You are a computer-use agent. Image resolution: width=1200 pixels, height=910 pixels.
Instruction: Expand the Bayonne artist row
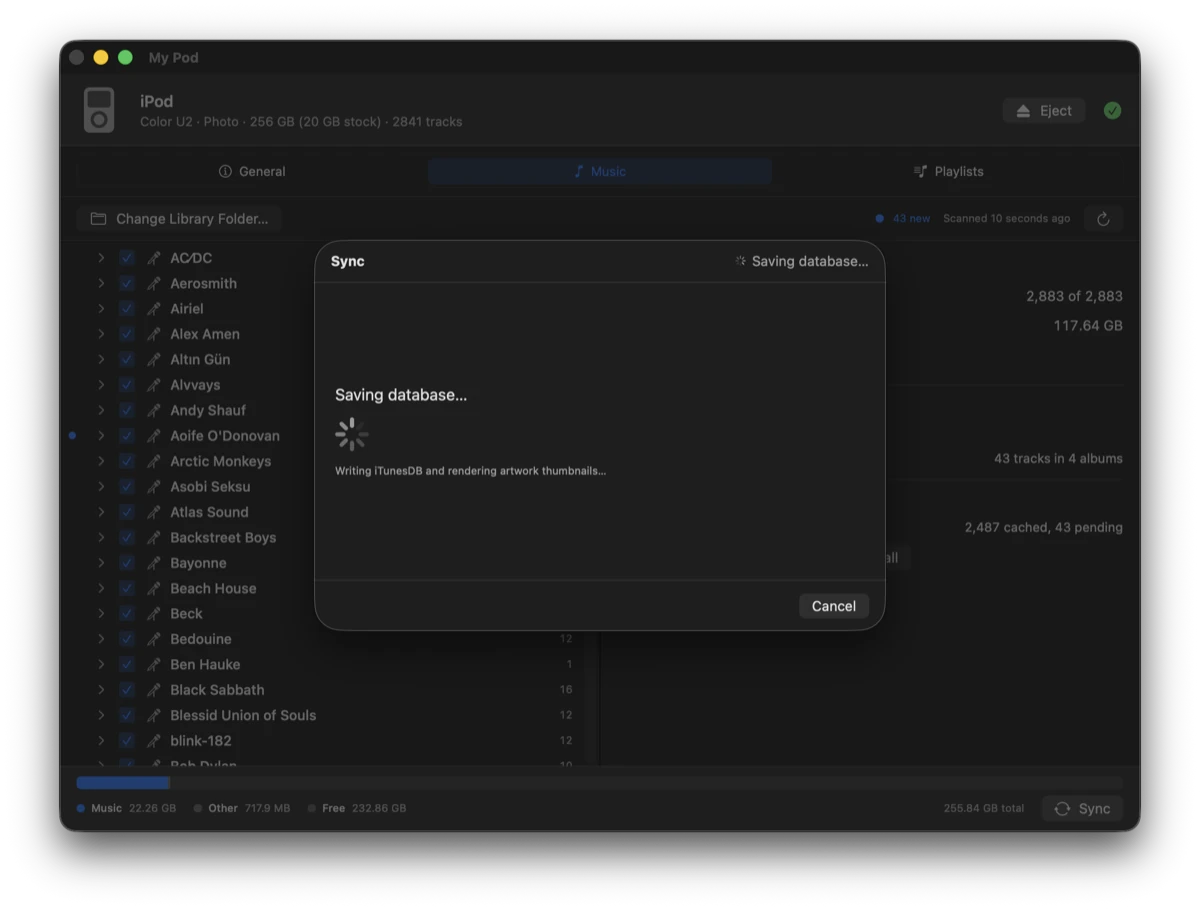(101, 563)
